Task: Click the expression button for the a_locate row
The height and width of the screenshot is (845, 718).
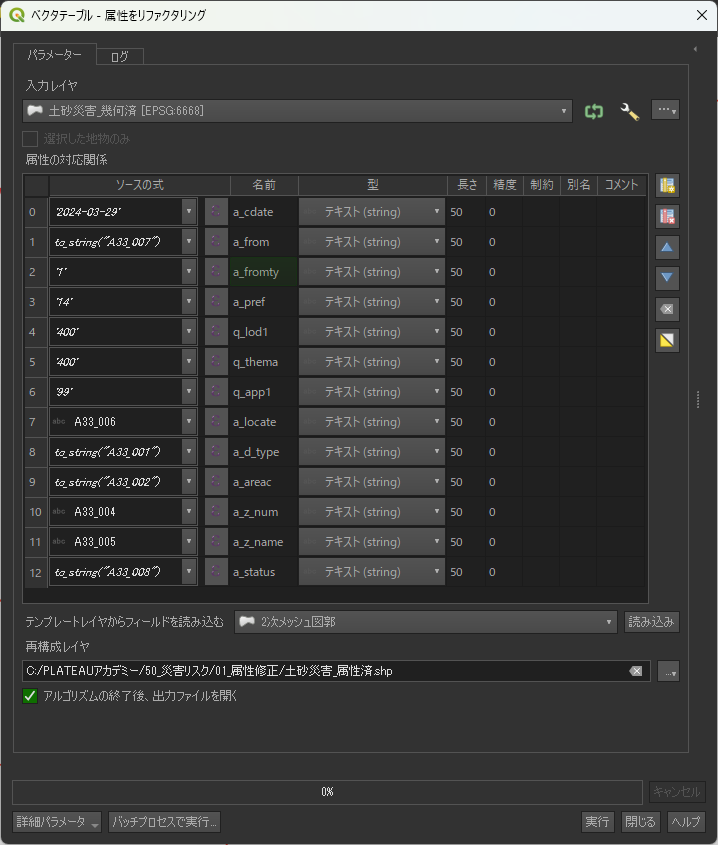Action: point(216,422)
